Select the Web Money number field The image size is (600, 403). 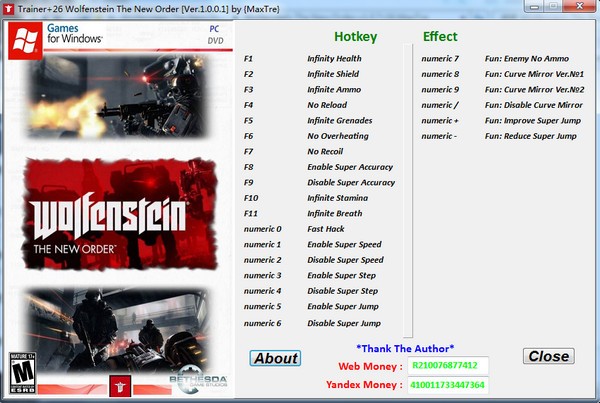[448, 365]
